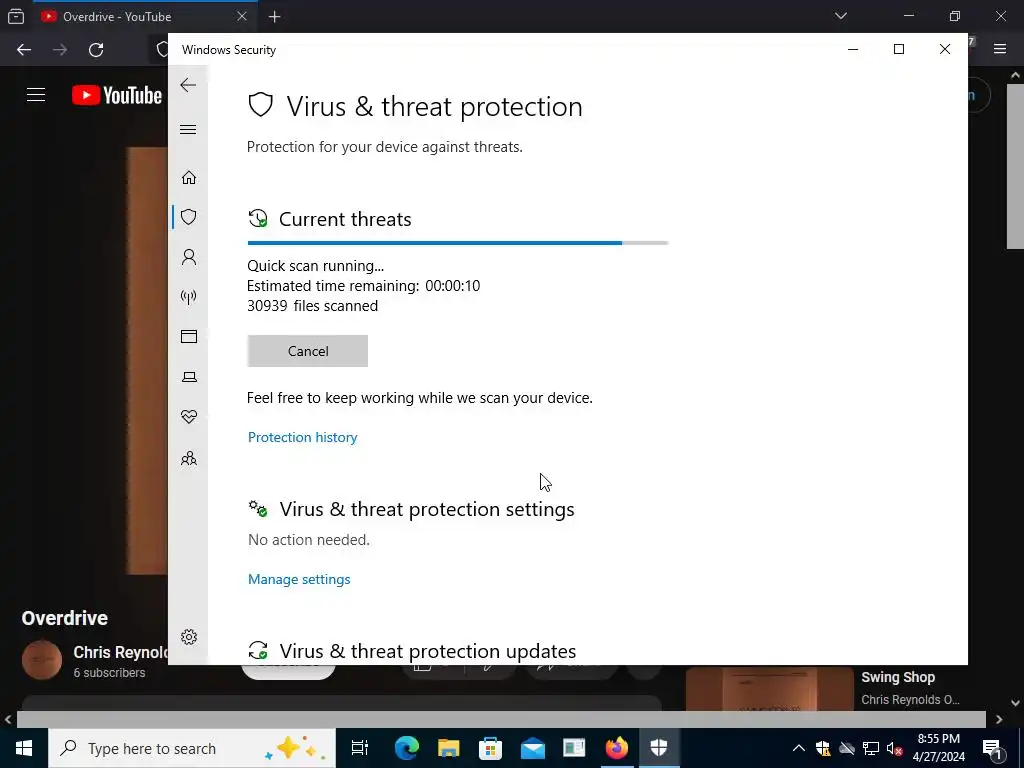
Task: Click the quick scan progress bar
Action: point(458,243)
